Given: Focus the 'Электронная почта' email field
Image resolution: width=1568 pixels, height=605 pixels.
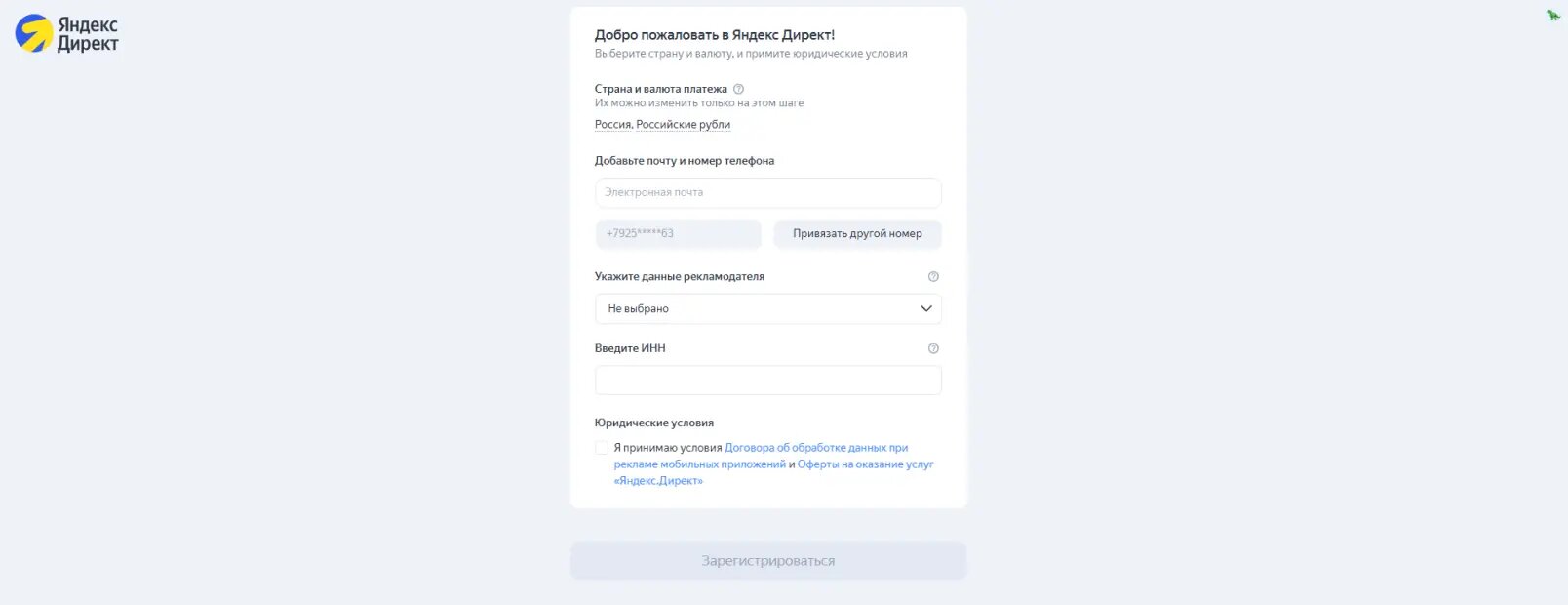Looking at the screenshot, I should 768,193.
